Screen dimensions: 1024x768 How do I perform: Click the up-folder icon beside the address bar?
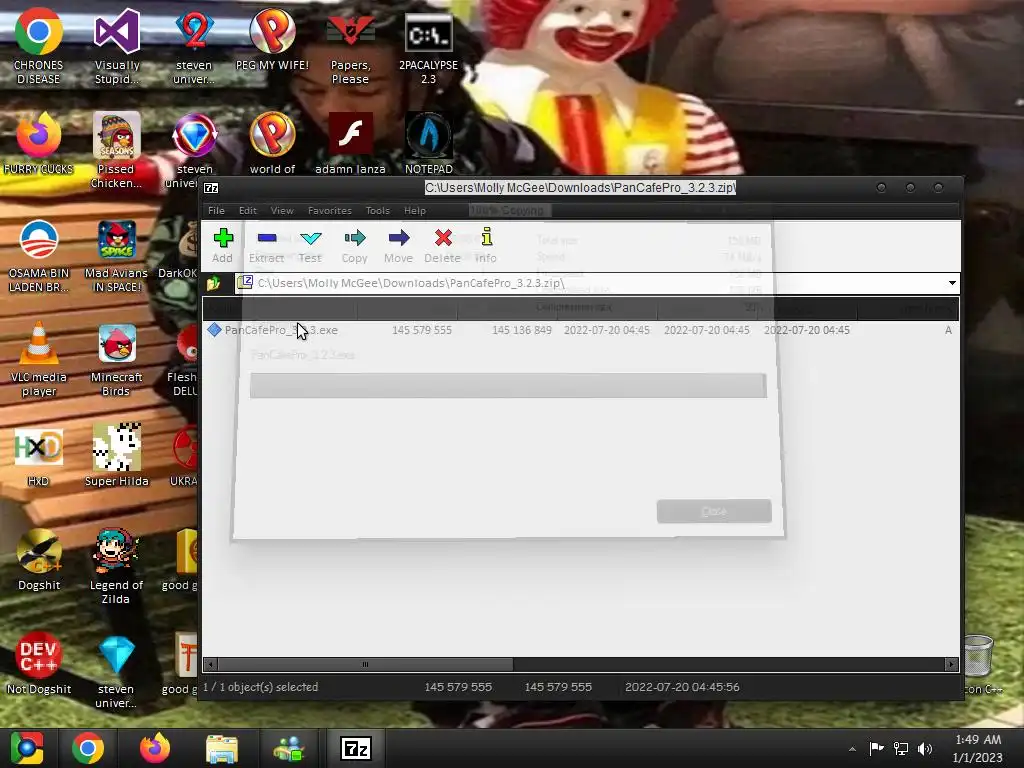pos(214,283)
